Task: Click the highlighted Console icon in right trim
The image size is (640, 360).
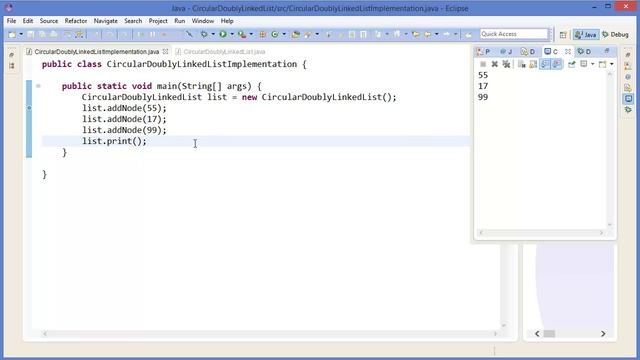Action: tap(628, 98)
